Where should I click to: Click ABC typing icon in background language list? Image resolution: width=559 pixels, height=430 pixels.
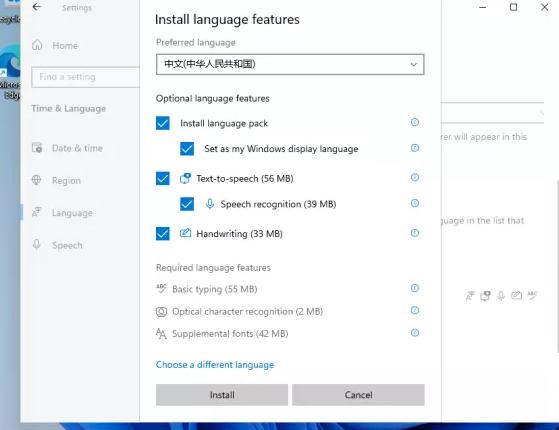pos(532,295)
